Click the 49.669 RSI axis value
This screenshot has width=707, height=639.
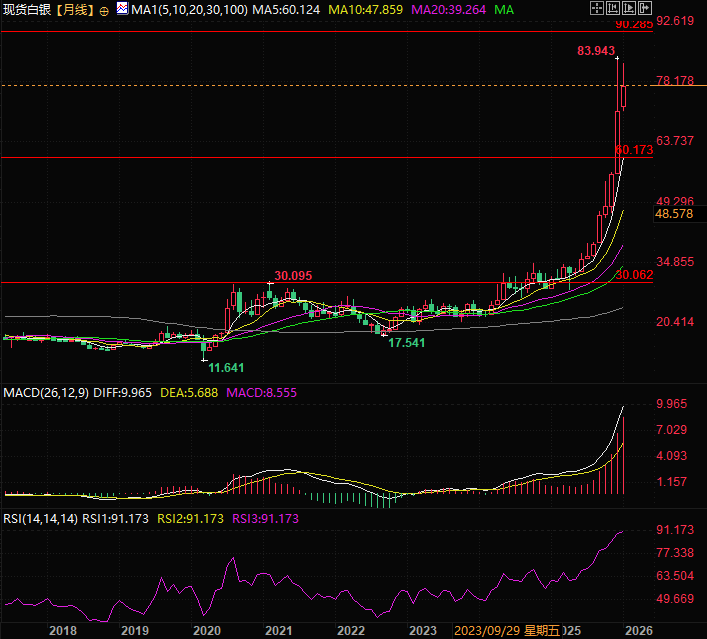675,599
